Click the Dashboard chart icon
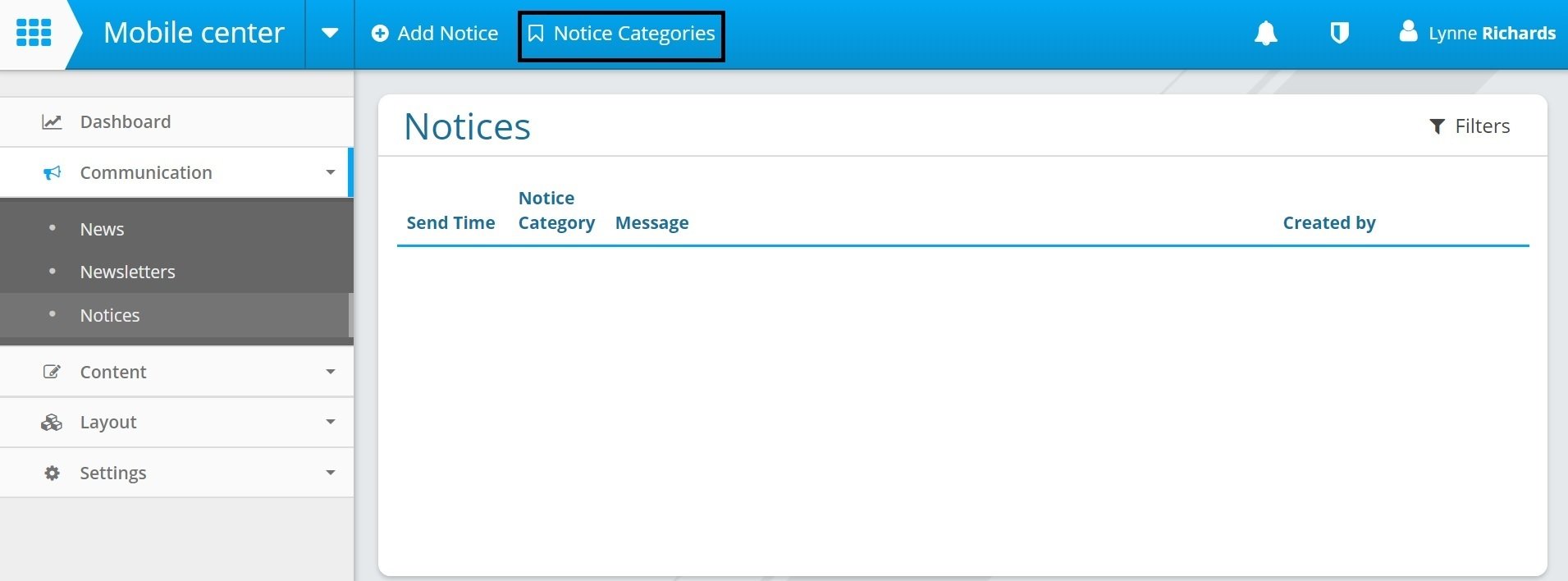Screen dimensions: 1568x581 pyautogui.click(x=52, y=122)
